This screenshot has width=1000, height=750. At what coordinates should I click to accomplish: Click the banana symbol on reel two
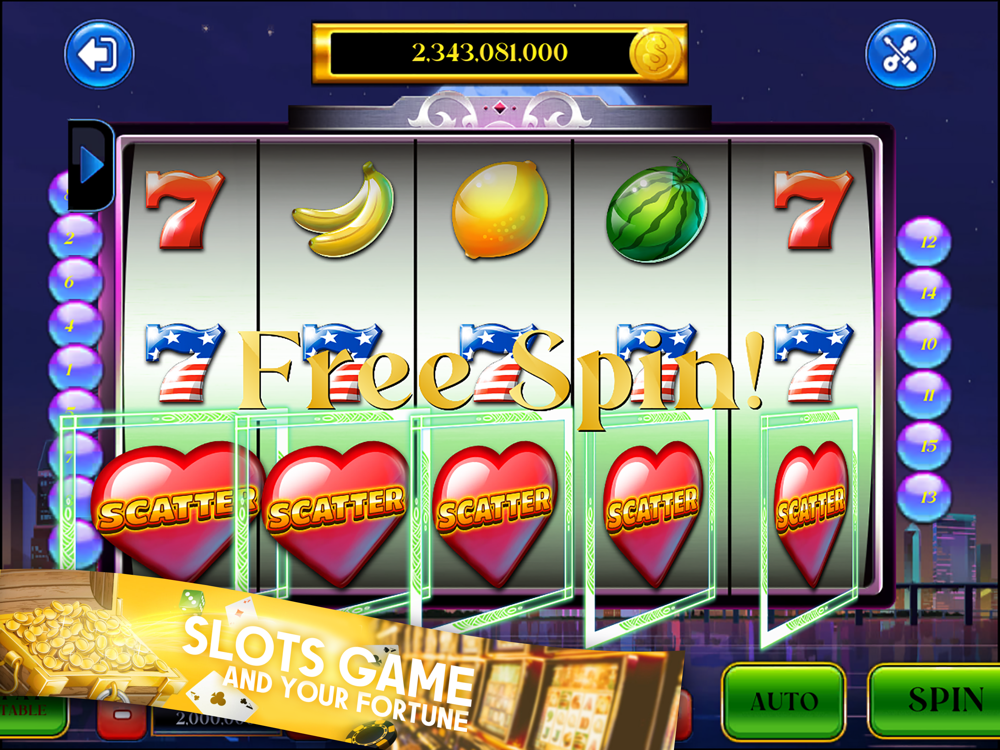344,210
